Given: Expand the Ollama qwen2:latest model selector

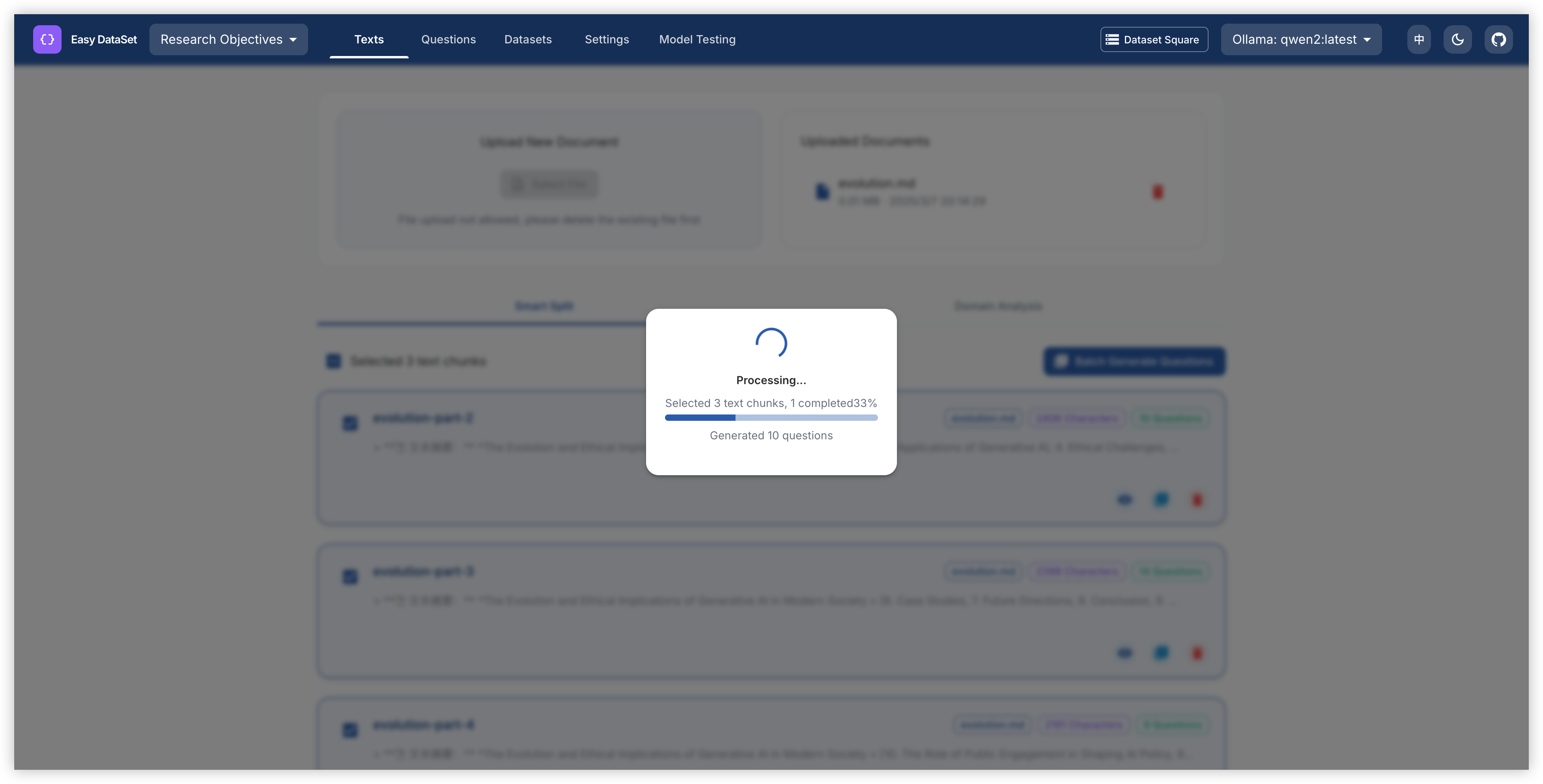Looking at the screenshot, I should pos(1301,39).
